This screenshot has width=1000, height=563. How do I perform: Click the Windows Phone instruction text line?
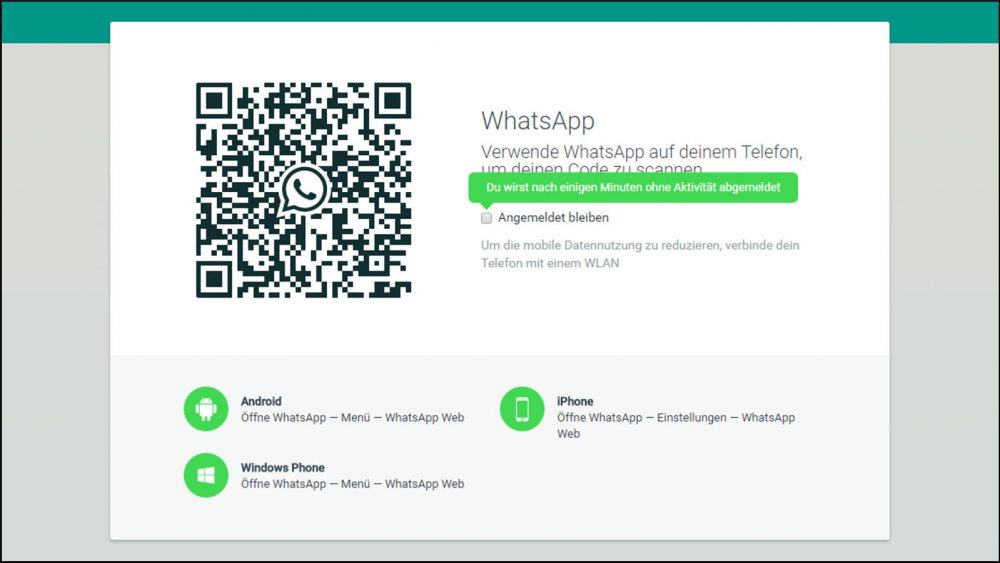click(x=352, y=484)
